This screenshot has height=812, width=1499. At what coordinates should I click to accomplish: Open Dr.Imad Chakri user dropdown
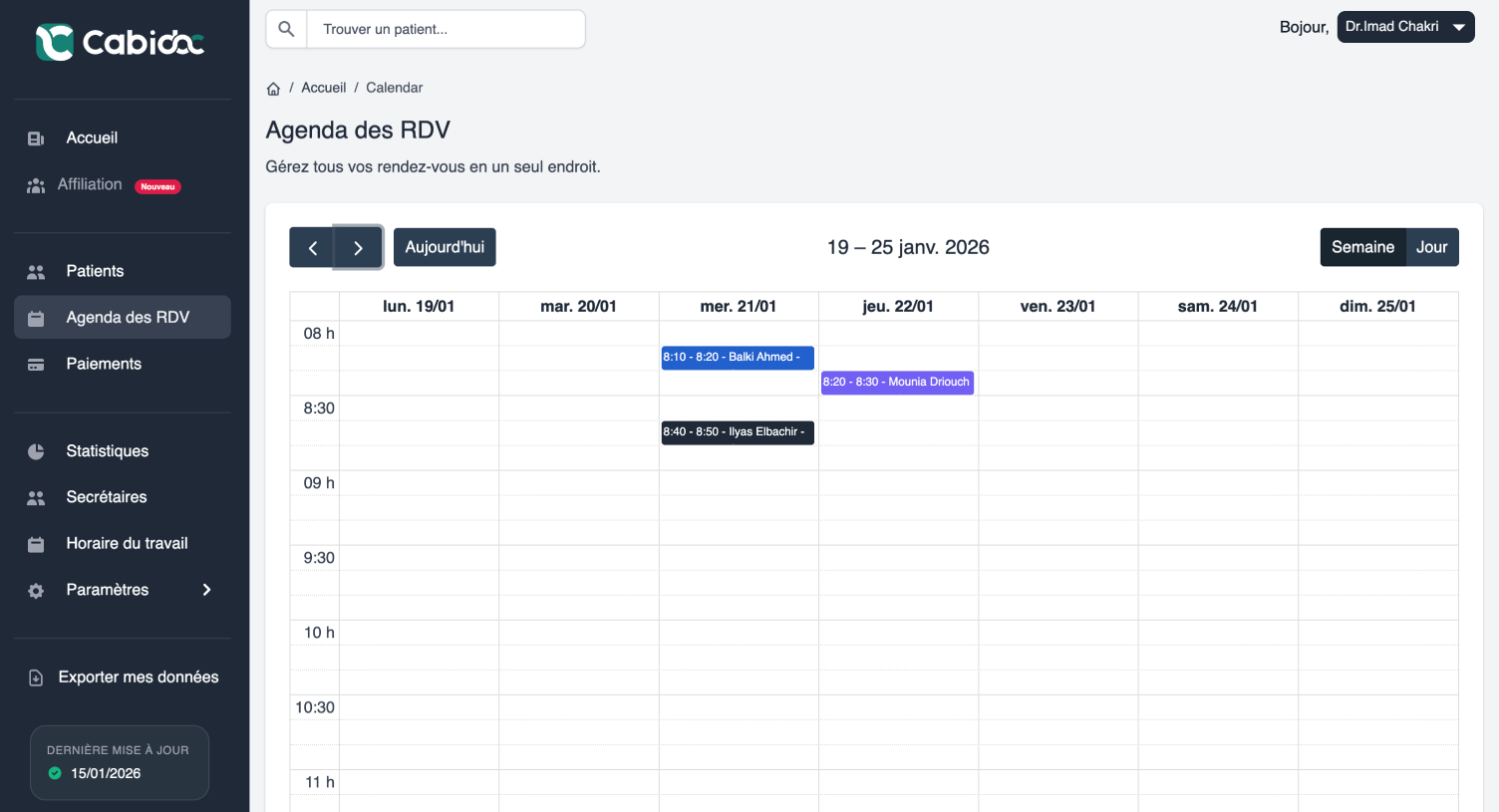click(1404, 27)
